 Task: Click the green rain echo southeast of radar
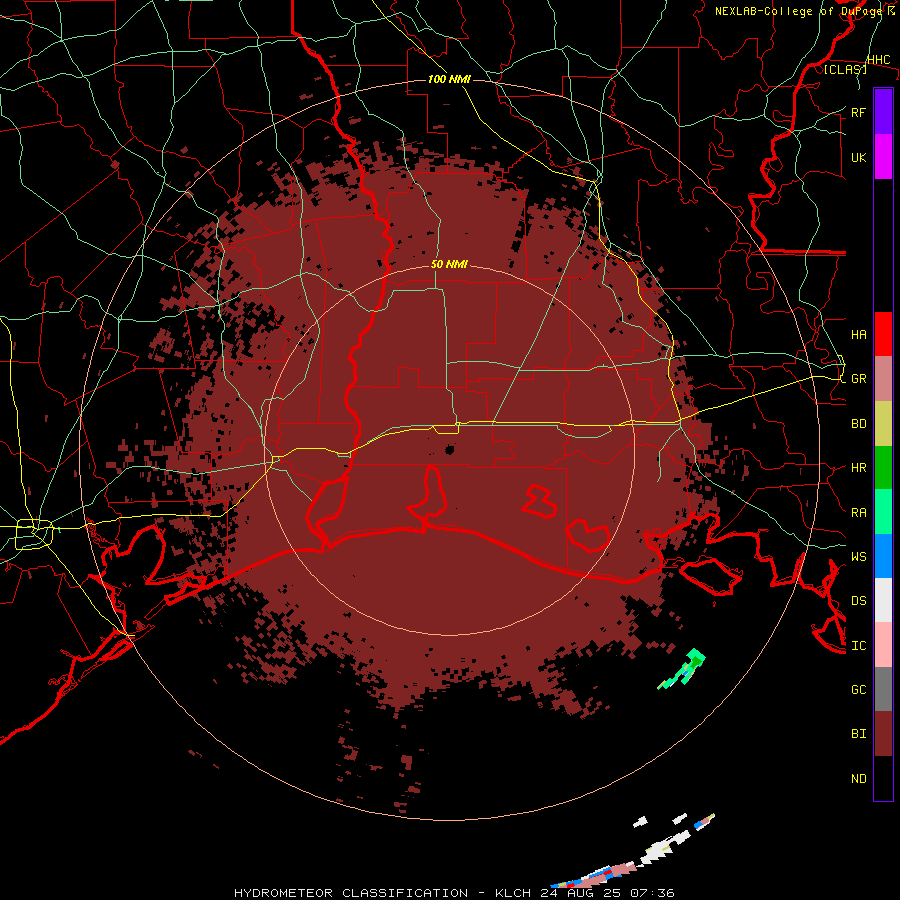pyautogui.click(x=682, y=669)
